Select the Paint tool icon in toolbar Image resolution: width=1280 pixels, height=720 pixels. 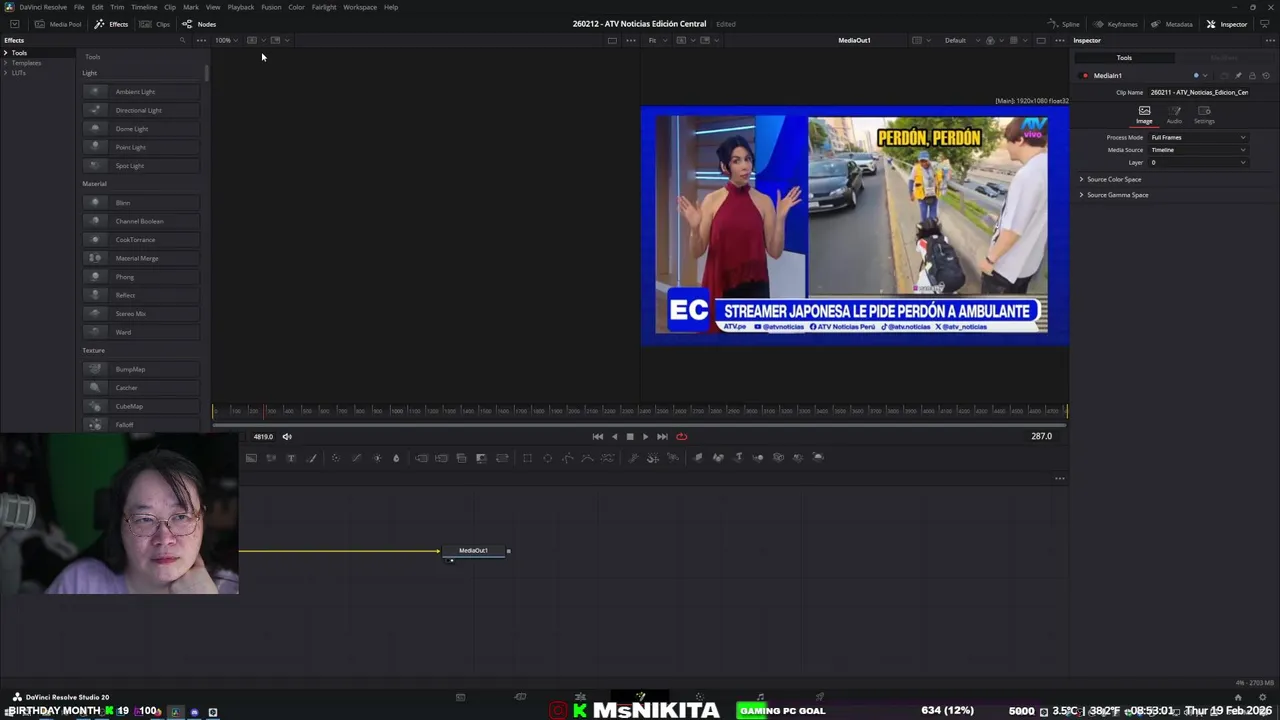[x=311, y=458]
